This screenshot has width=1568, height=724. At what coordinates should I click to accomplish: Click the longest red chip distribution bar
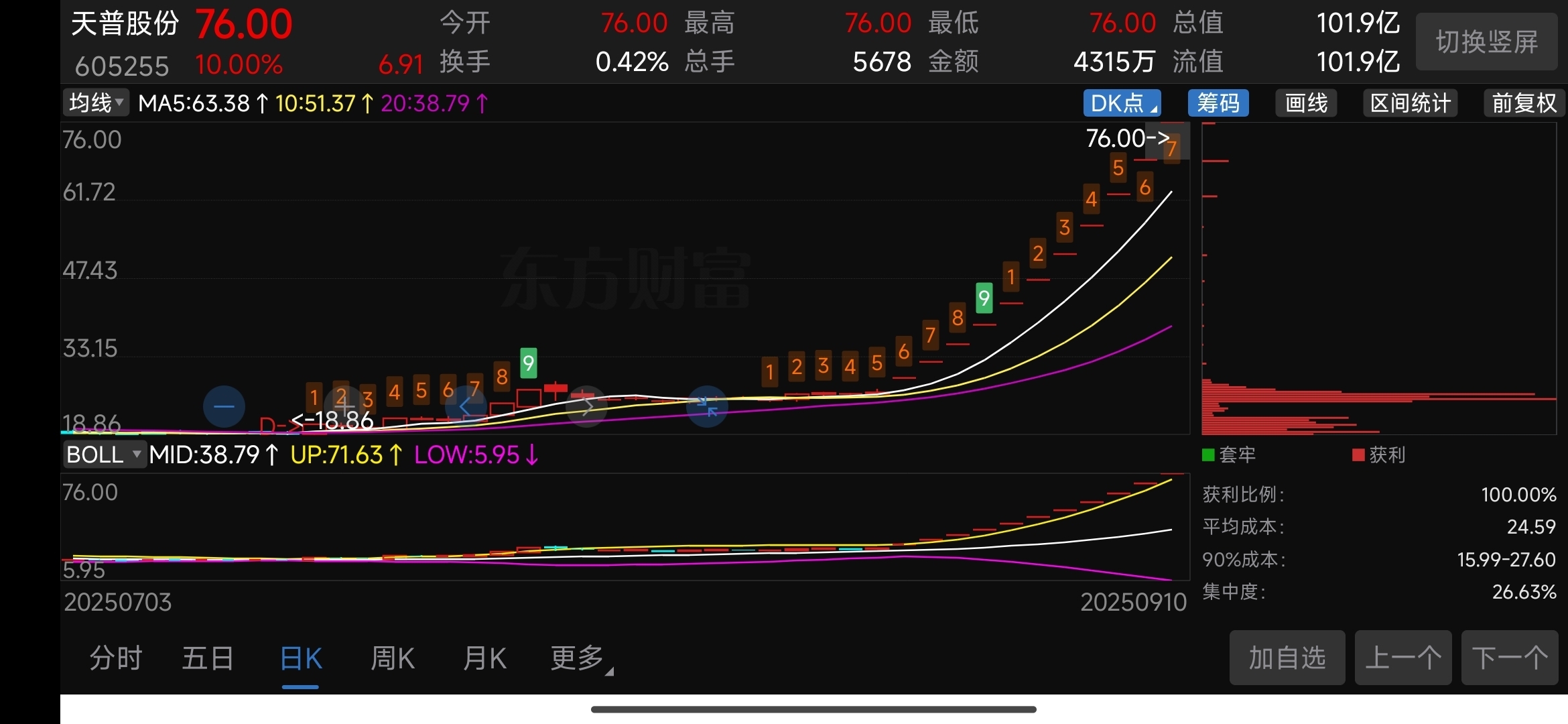point(1378,399)
